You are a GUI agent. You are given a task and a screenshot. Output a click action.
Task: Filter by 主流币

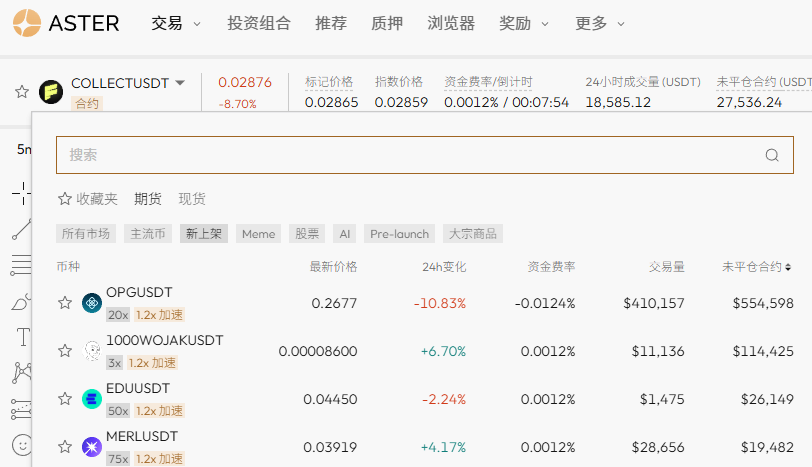[148, 234]
